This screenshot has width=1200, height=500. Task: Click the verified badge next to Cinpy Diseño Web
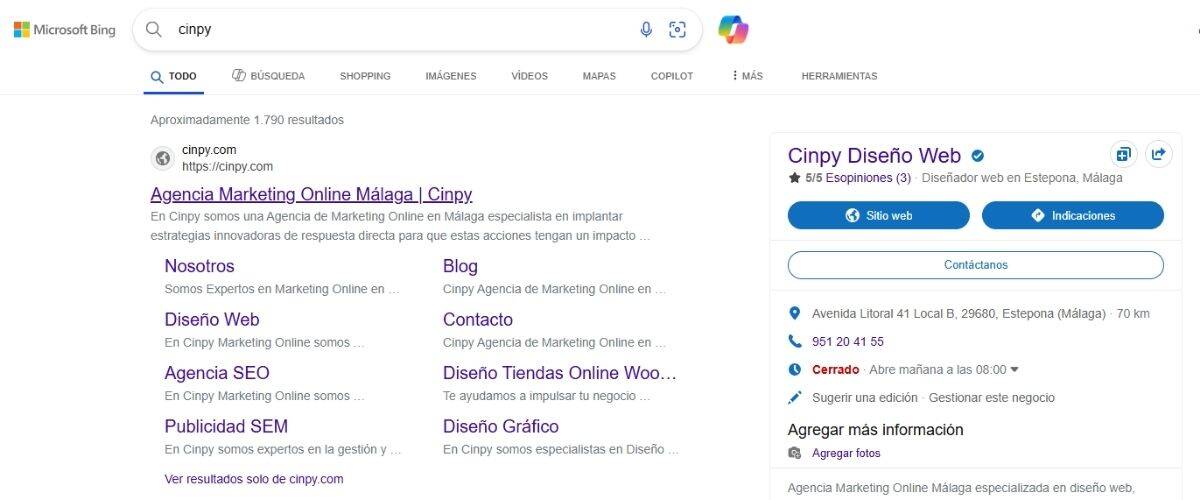coord(978,156)
